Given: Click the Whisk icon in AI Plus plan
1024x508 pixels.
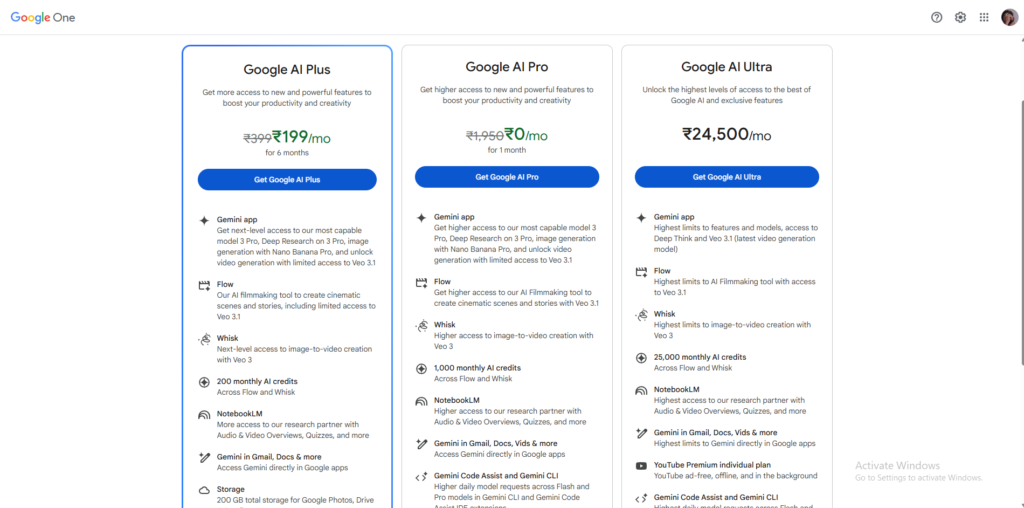Looking at the screenshot, I should click(x=204, y=339).
